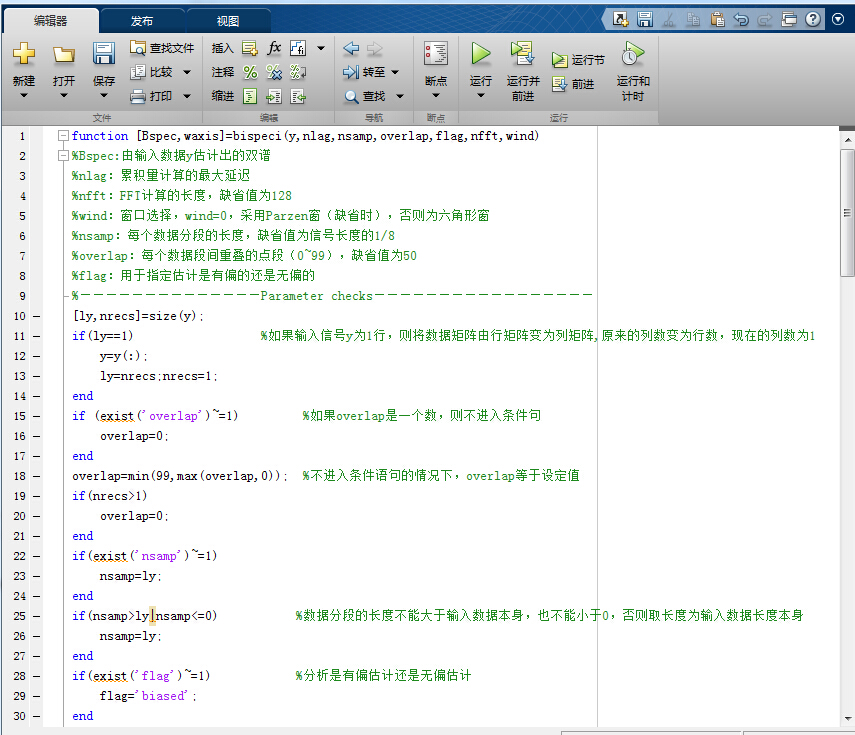Click Run and Time (运行和计时) icon
The width and height of the screenshot is (855, 735).
[x=633, y=53]
